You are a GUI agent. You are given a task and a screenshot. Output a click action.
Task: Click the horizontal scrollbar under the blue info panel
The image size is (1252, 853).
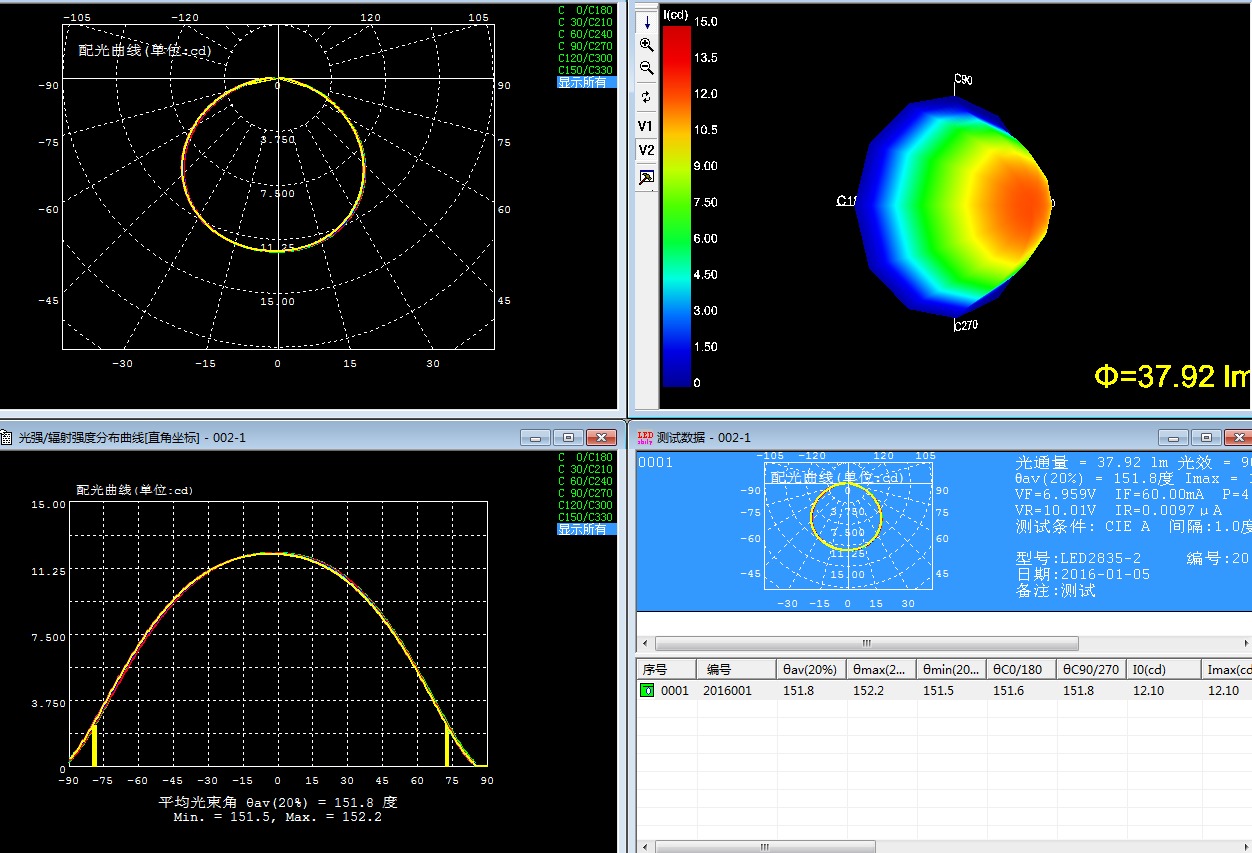point(866,643)
